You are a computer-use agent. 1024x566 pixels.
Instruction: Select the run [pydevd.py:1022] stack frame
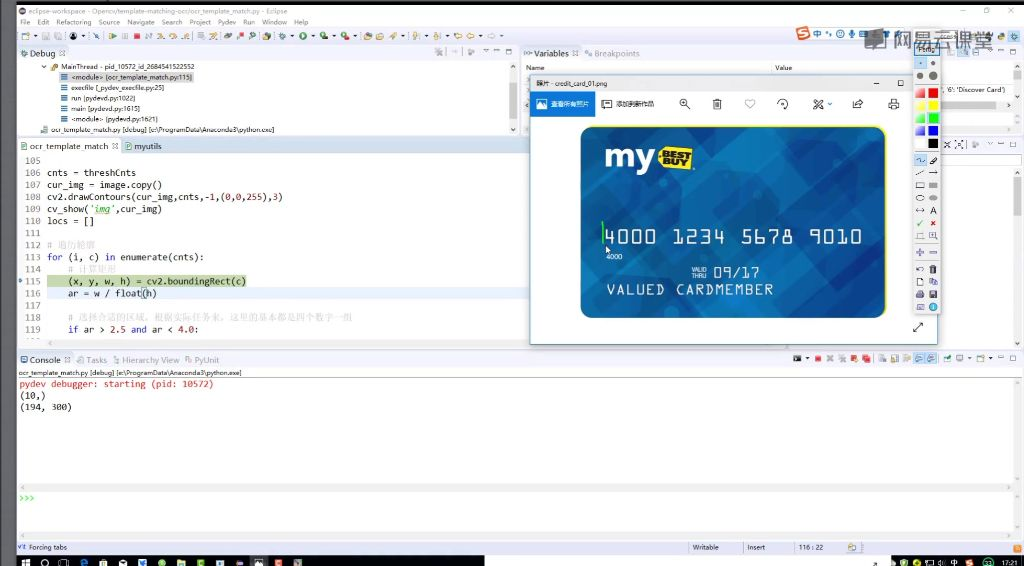pyautogui.click(x=99, y=98)
